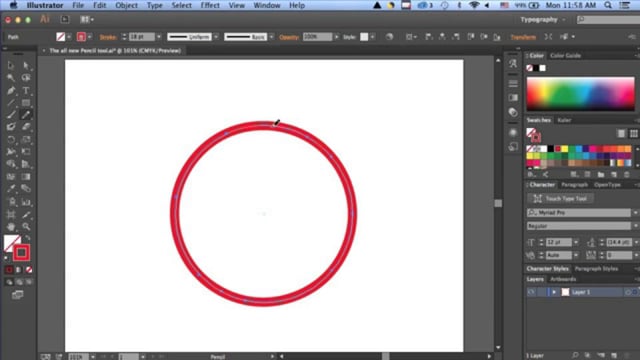This screenshot has width=640, height=360.
Task: Switch to the Paragraph Styles tab
Action: pos(596,269)
